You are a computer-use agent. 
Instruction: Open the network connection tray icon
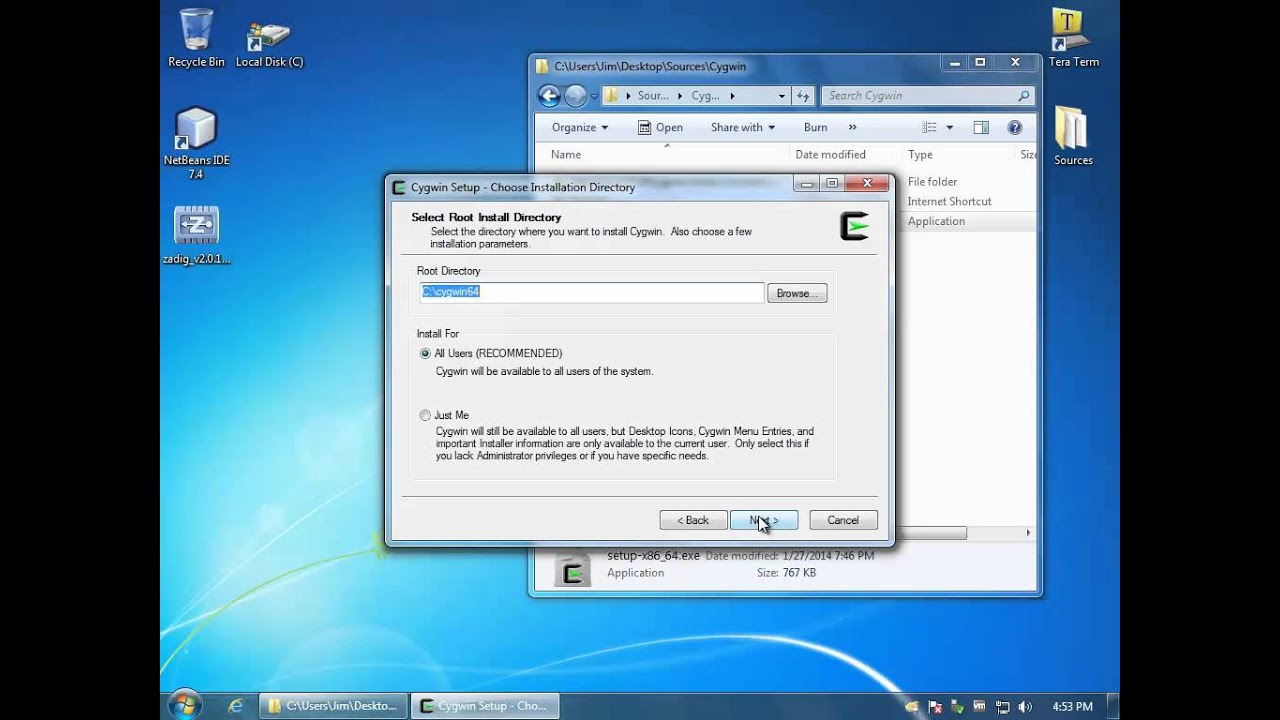click(x=1001, y=706)
